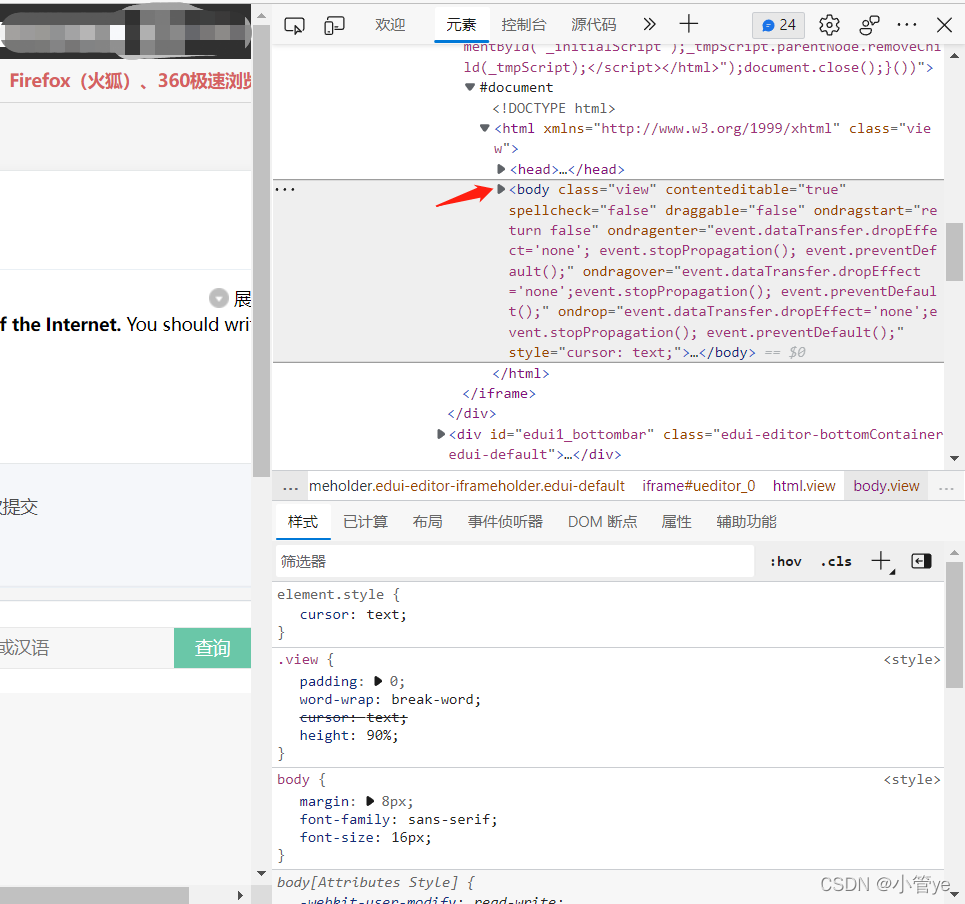Screen dimensions: 965x904
Task: Expand the padding shorthand triangle
Action: 377,681
